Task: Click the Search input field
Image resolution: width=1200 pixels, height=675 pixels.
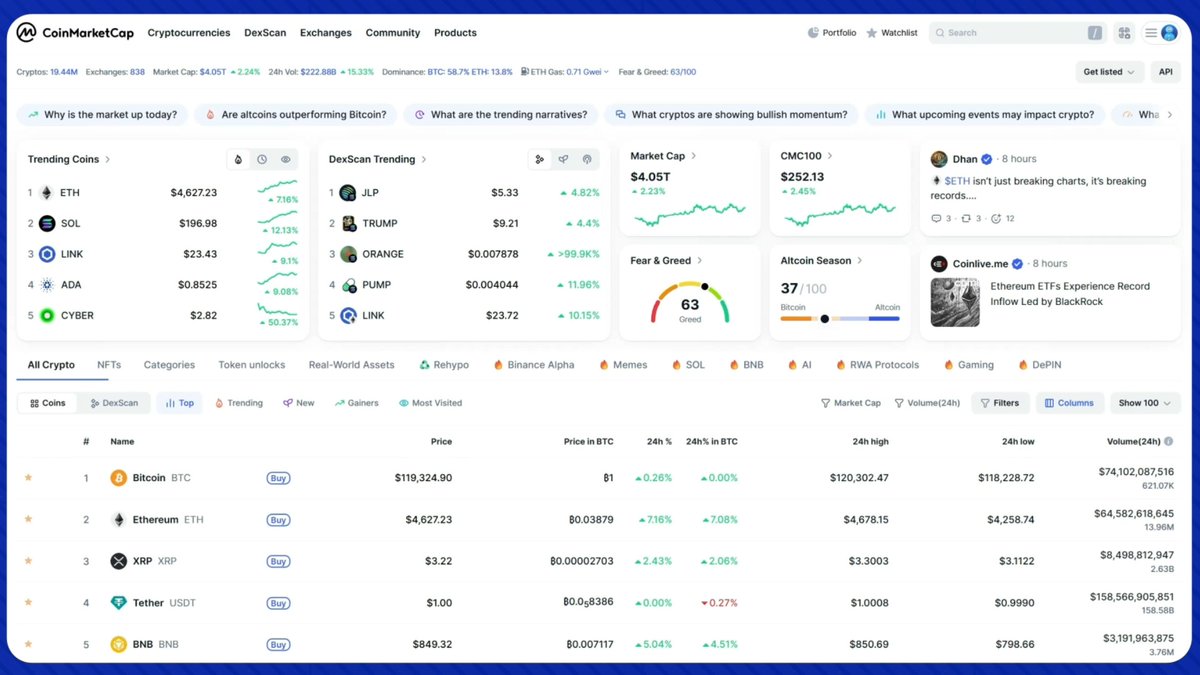Action: tap(1017, 33)
